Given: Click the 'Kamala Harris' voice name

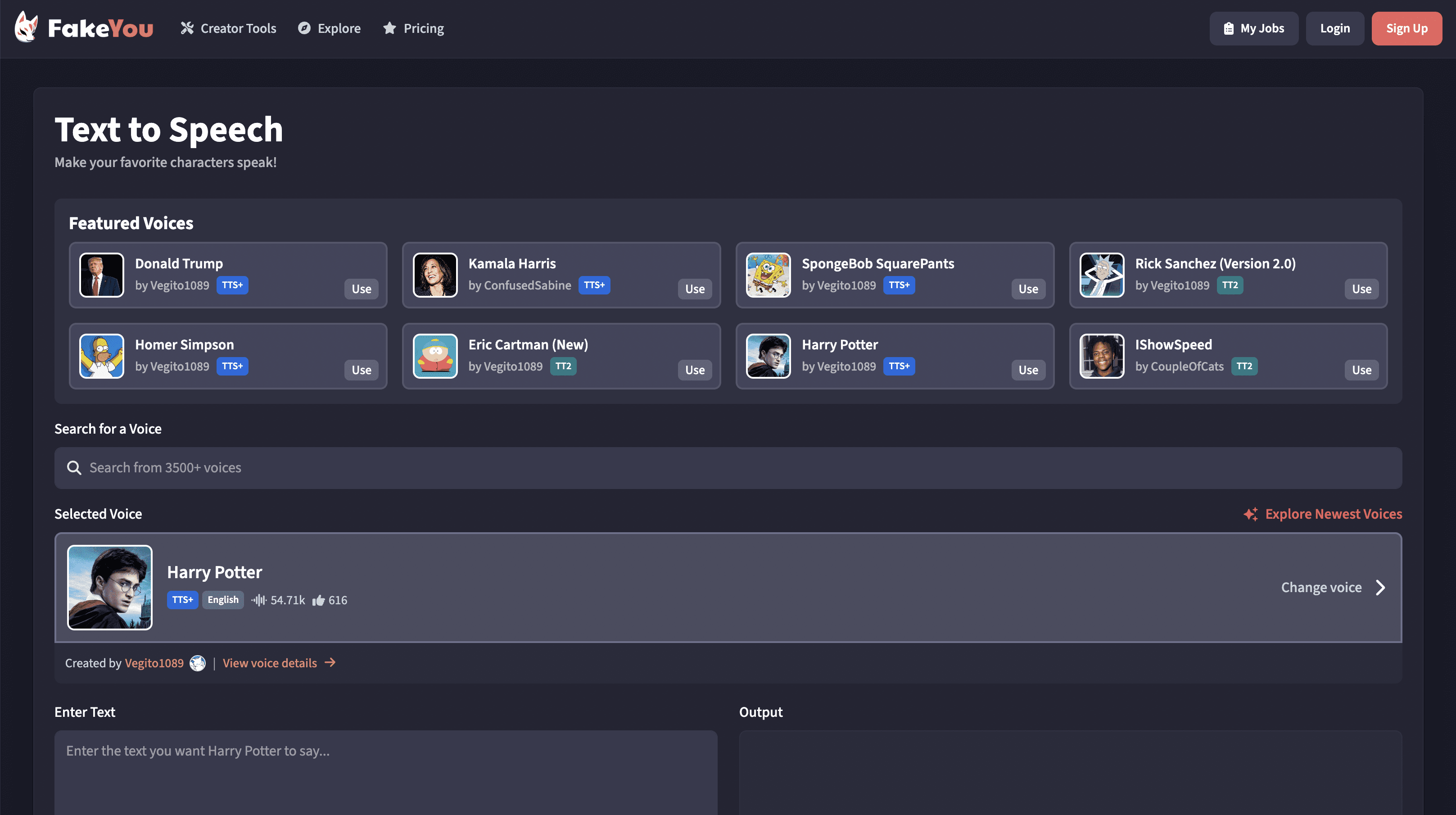Looking at the screenshot, I should click(512, 264).
